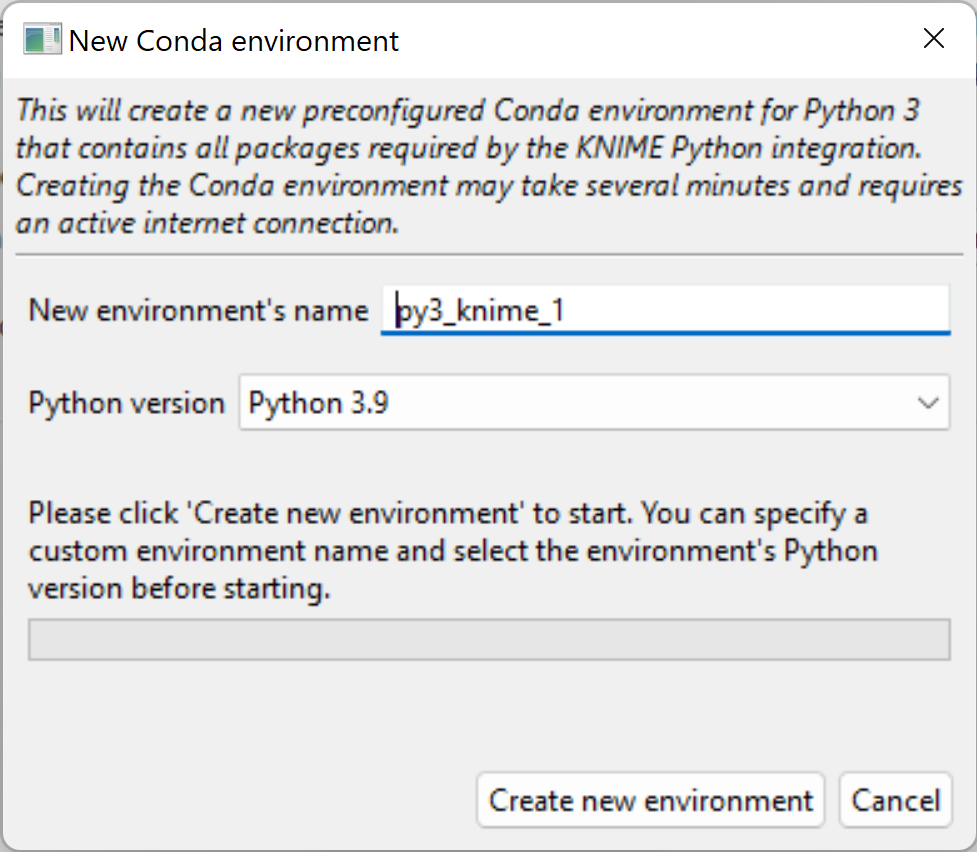Focus the New environment's name field
977x852 pixels.
(665, 310)
